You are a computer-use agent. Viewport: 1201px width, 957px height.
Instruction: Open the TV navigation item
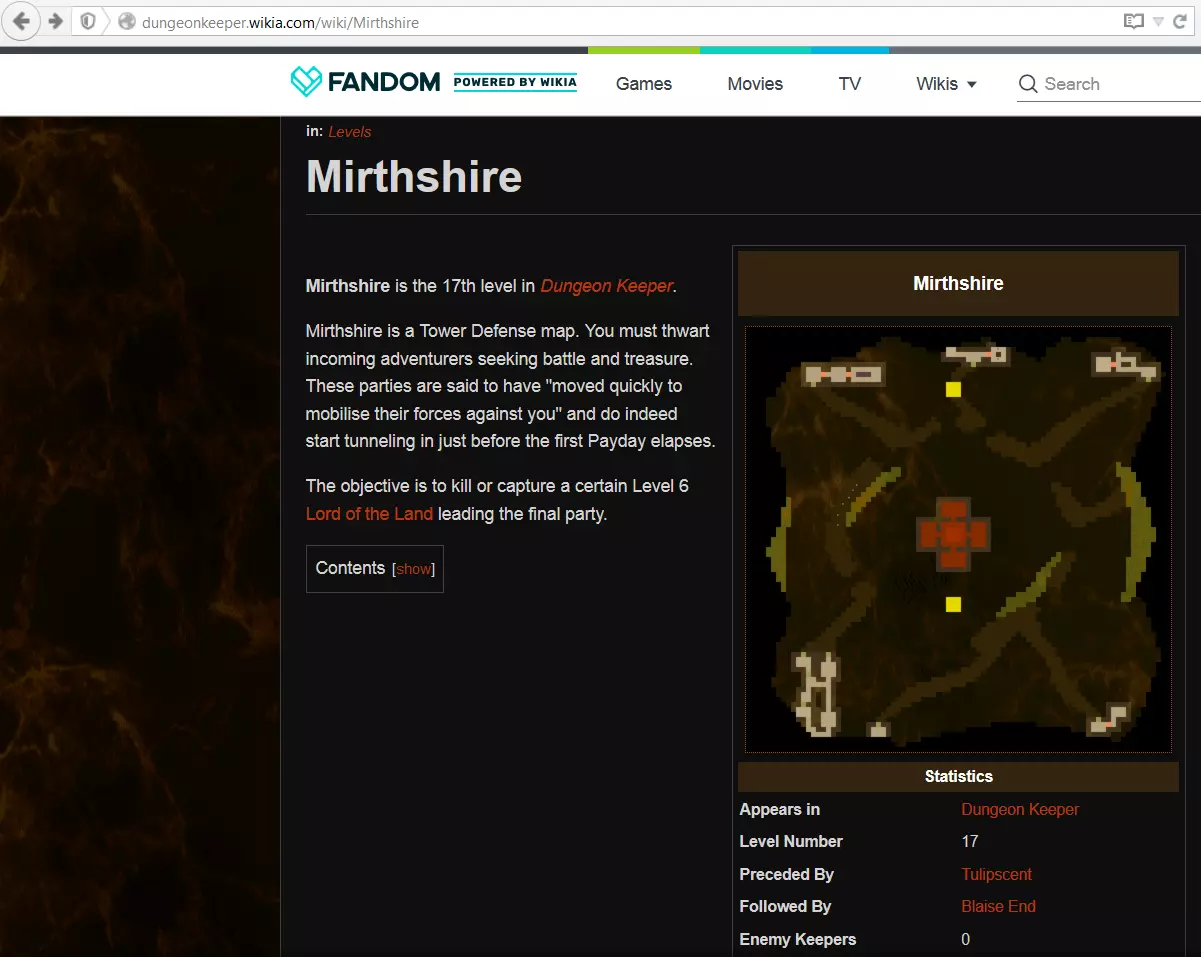coord(850,84)
